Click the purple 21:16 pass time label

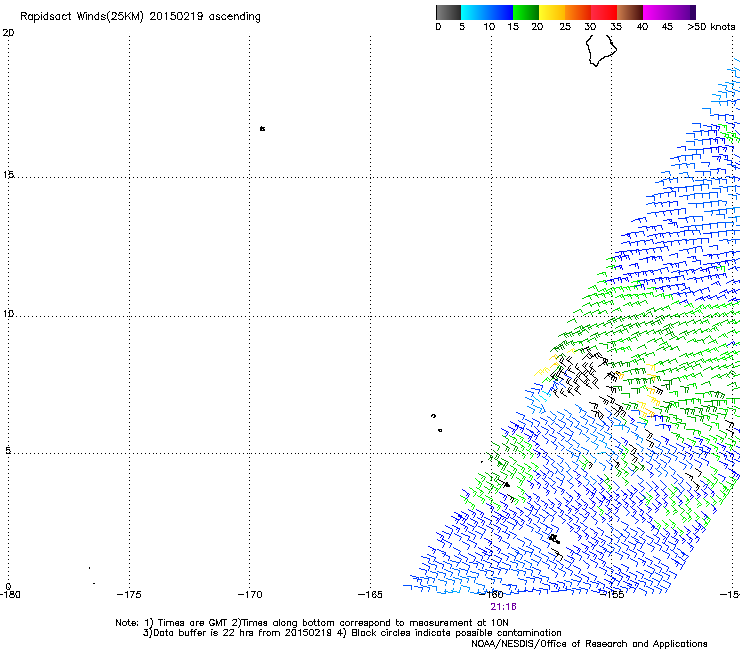point(503,607)
